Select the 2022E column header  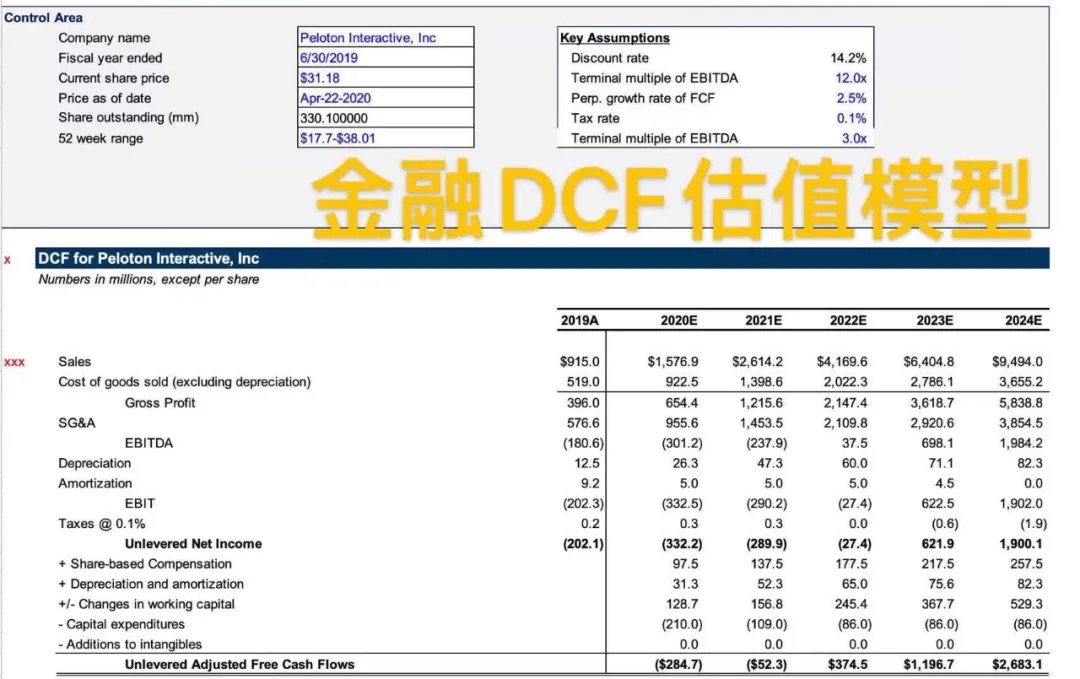[848, 320]
